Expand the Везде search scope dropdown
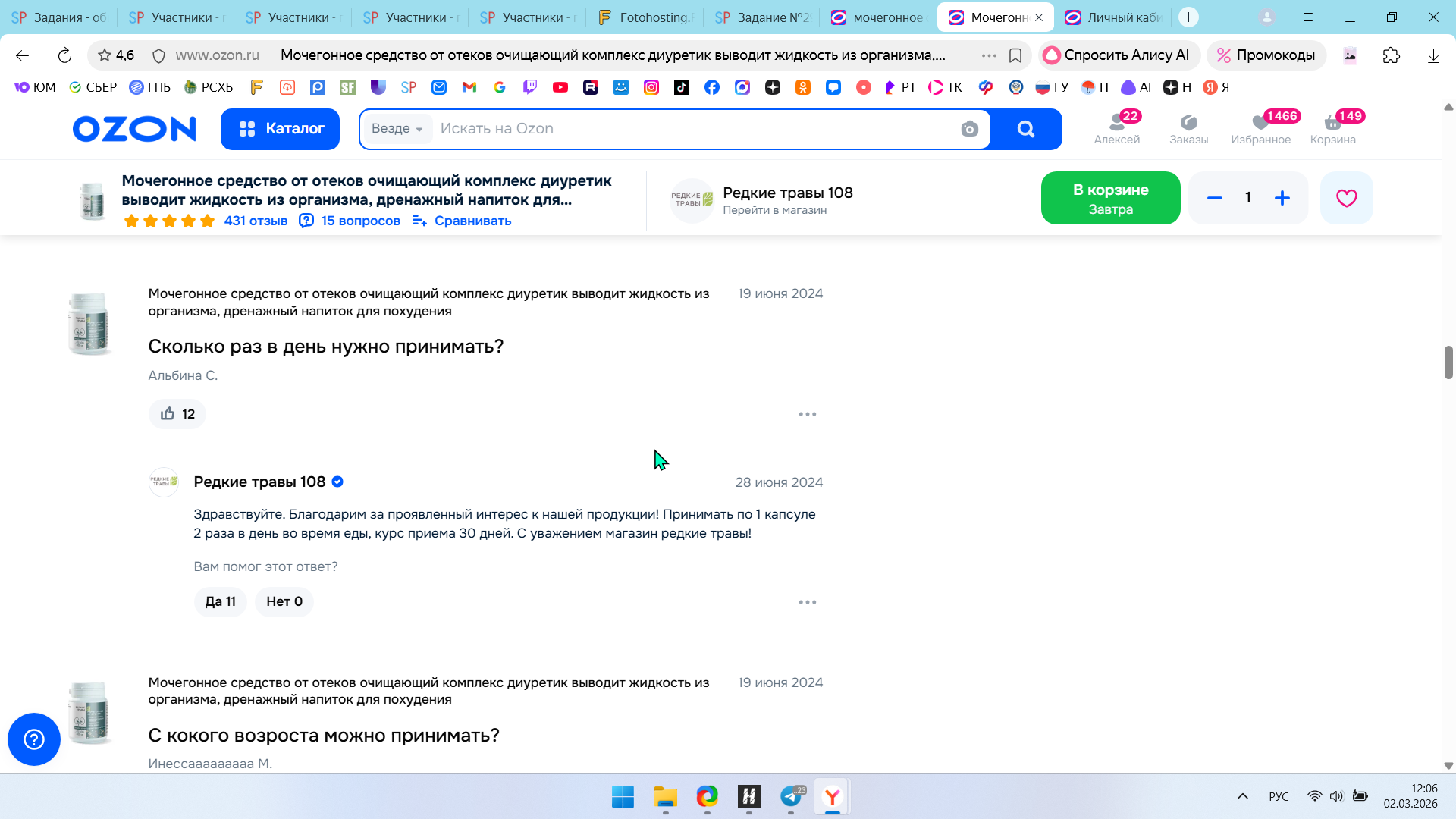Image resolution: width=1456 pixels, height=819 pixels. pos(397,129)
